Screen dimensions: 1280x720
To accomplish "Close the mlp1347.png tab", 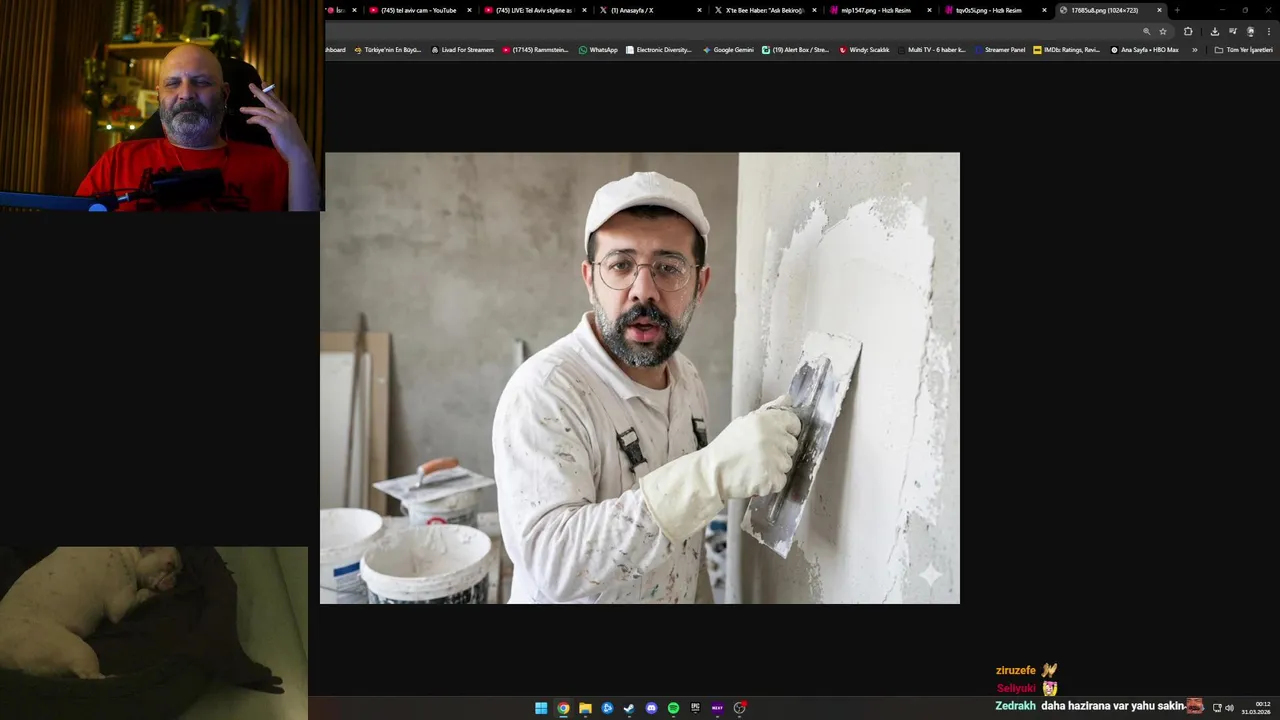I will pos(929,10).
